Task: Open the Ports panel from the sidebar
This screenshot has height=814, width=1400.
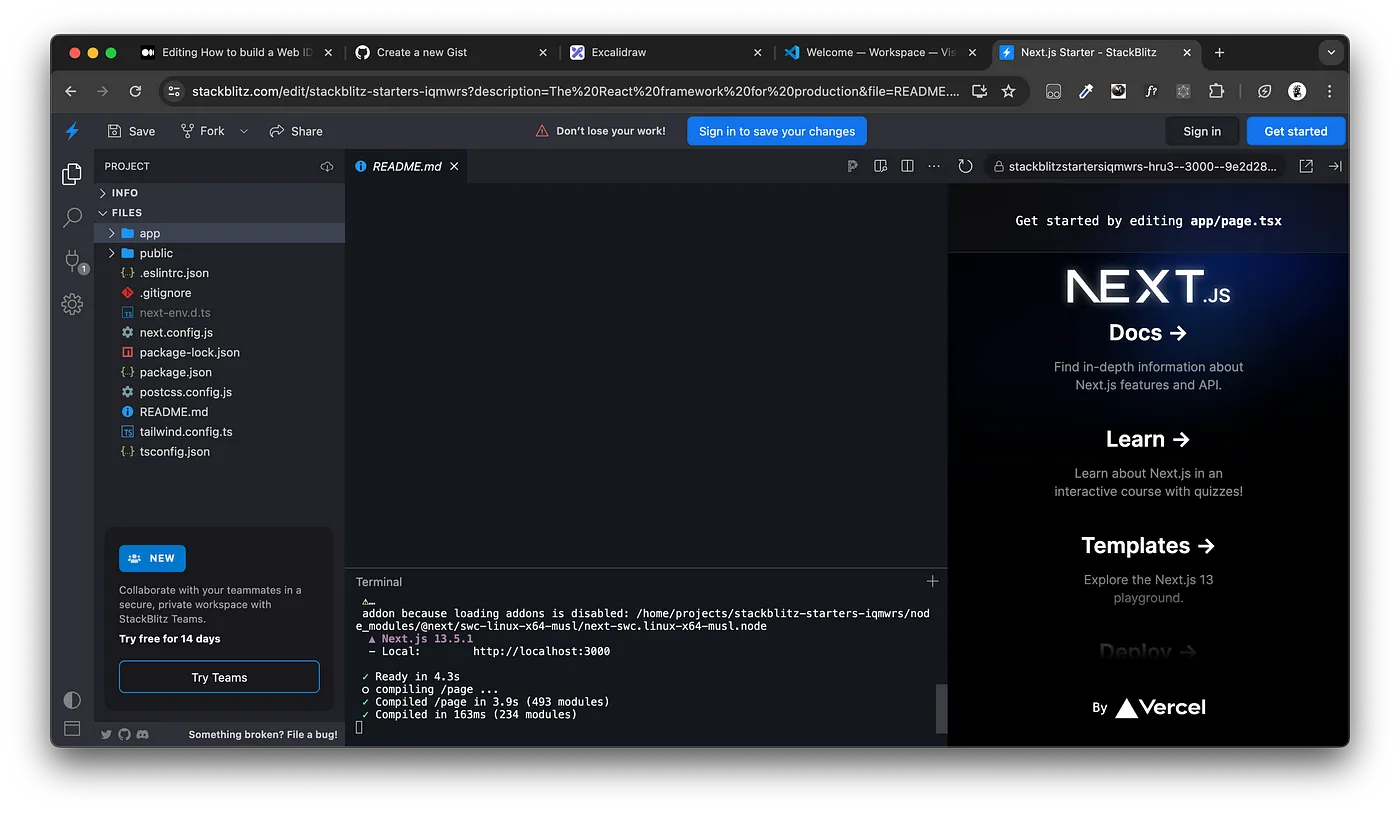Action: click(x=71, y=261)
